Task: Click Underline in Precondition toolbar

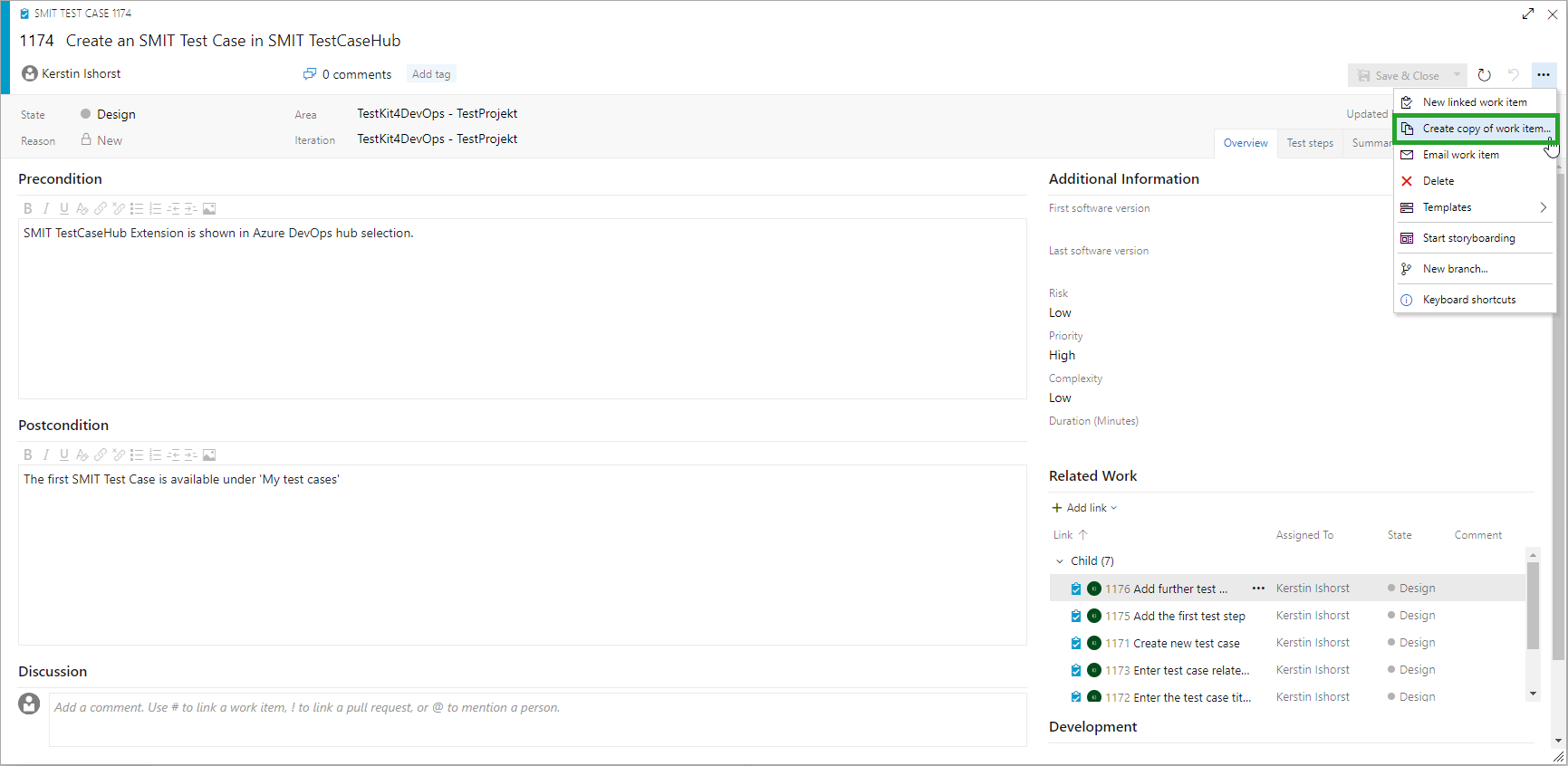Action: (x=64, y=209)
